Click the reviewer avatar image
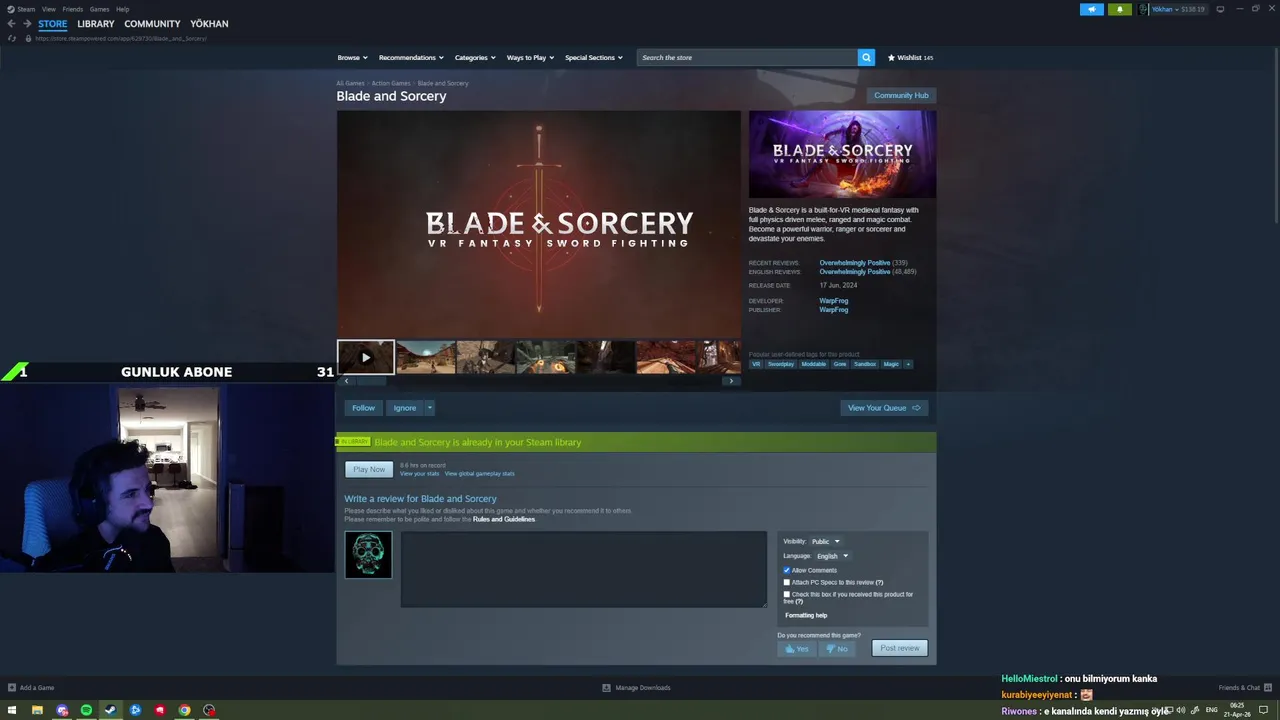The image size is (1280, 720). 368,554
